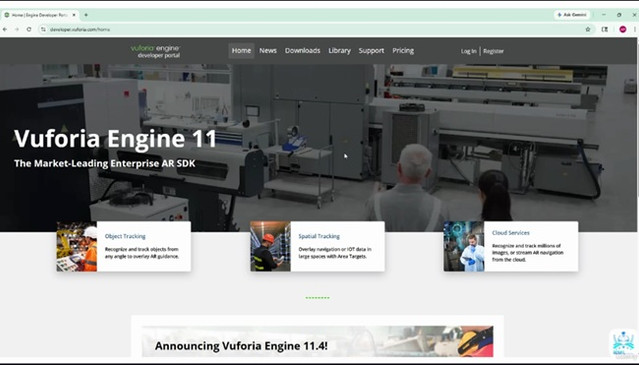Open the Pricing nav item
Image resolution: width=639 pixels, height=365 pixels.
403,51
